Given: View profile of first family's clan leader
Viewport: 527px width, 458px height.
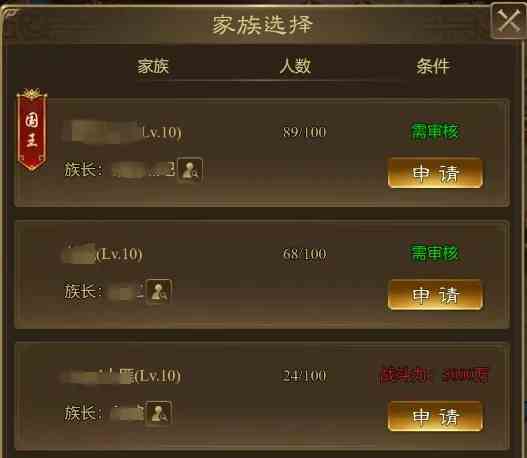Looking at the screenshot, I should (190, 170).
